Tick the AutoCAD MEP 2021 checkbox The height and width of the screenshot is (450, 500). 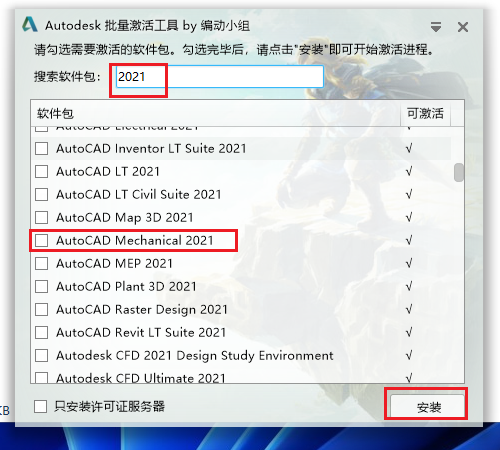pyautogui.click(x=41, y=263)
